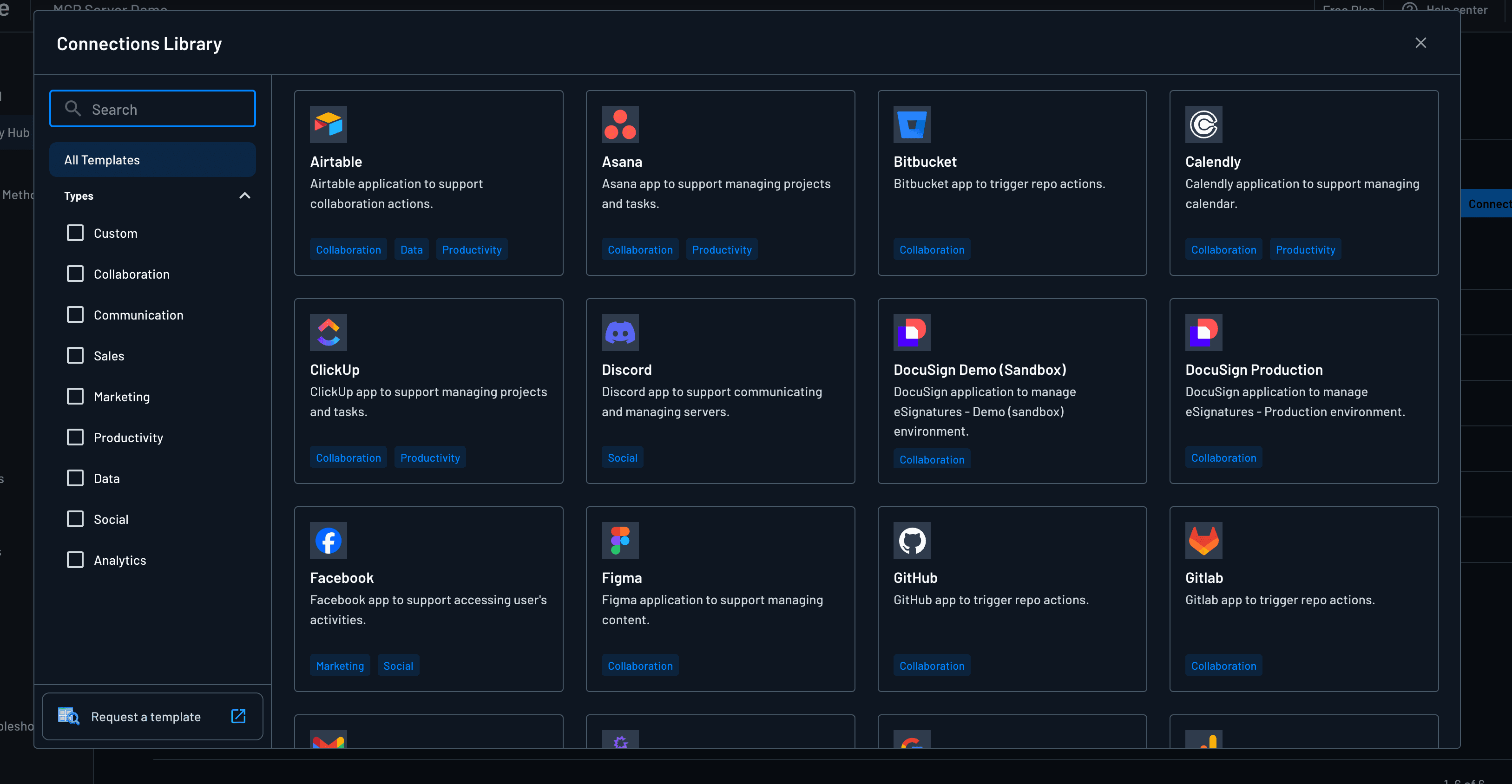This screenshot has height=784, width=1512.
Task: Select the All Templates tab
Action: click(152, 160)
